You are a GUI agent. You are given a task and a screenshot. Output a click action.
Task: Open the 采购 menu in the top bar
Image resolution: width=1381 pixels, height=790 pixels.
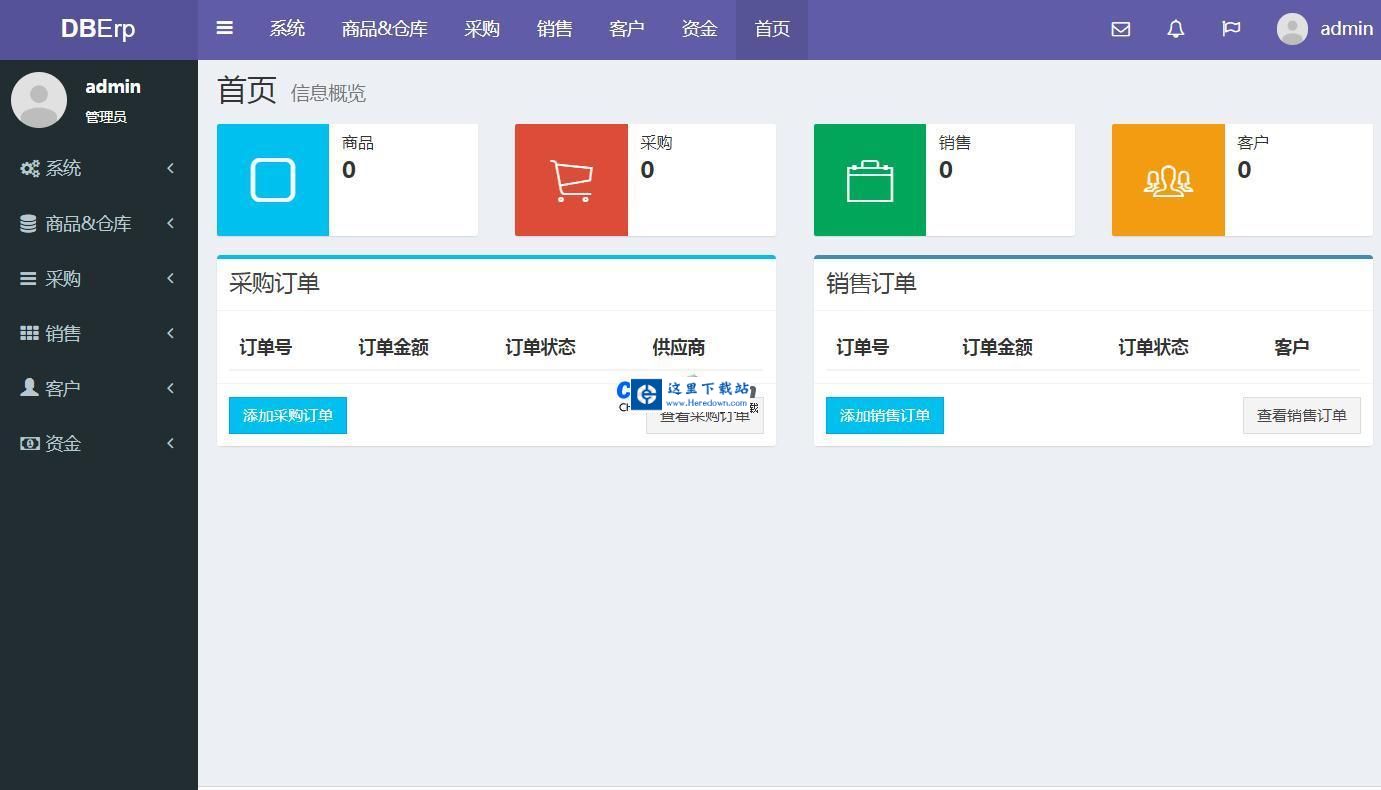coord(483,28)
